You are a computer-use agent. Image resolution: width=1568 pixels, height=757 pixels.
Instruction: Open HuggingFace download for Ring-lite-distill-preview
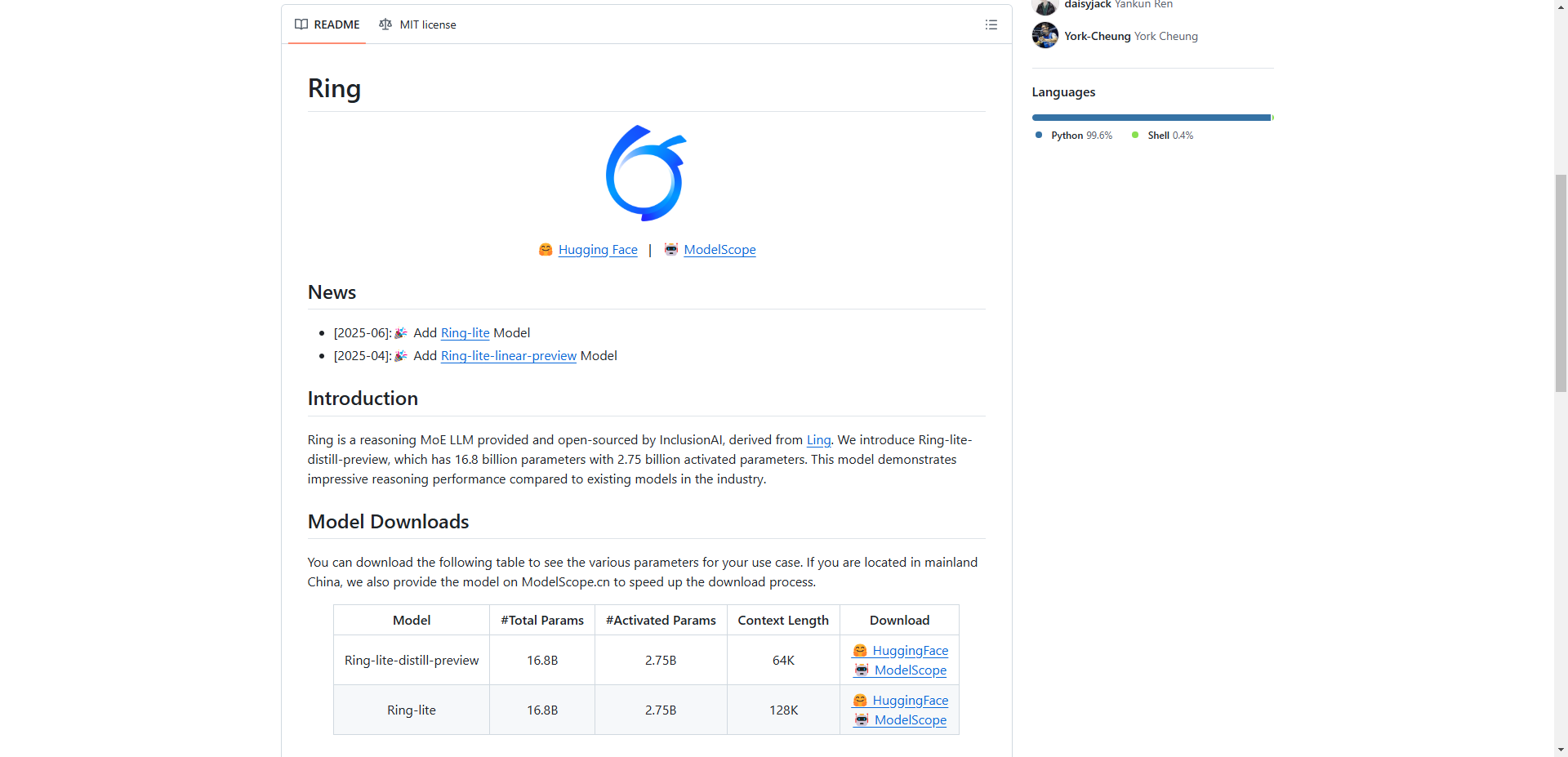point(910,651)
